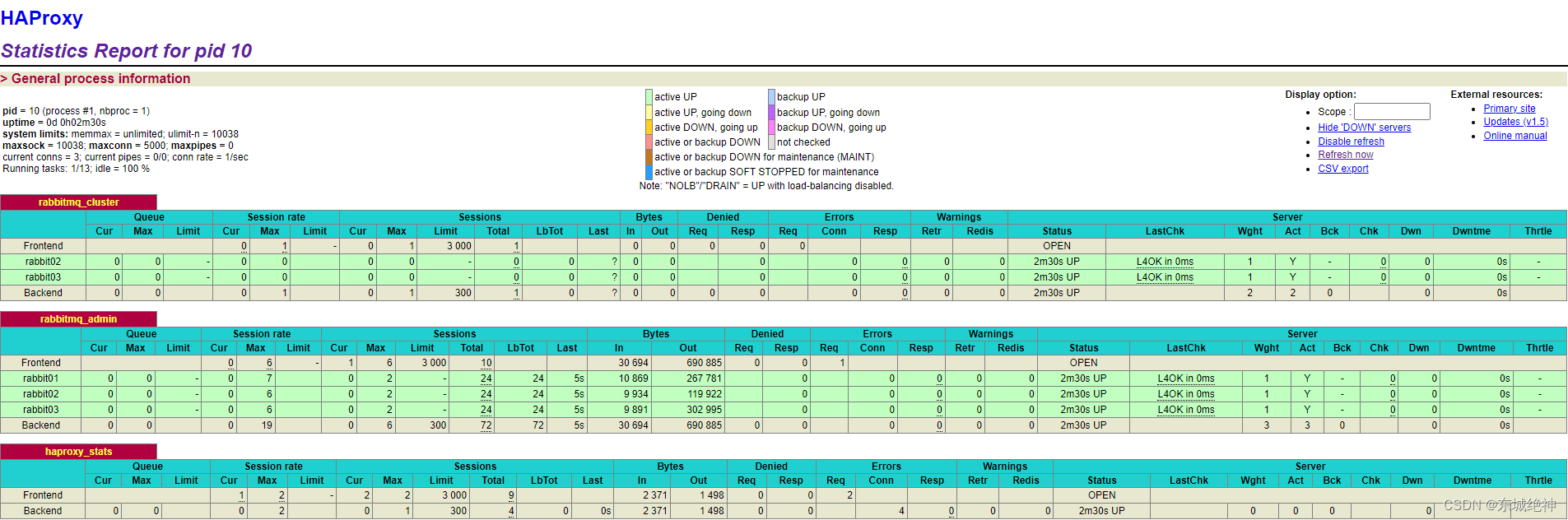Open the HAProxy title link
This screenshot has width=1568, height=520.
(42, 18)
